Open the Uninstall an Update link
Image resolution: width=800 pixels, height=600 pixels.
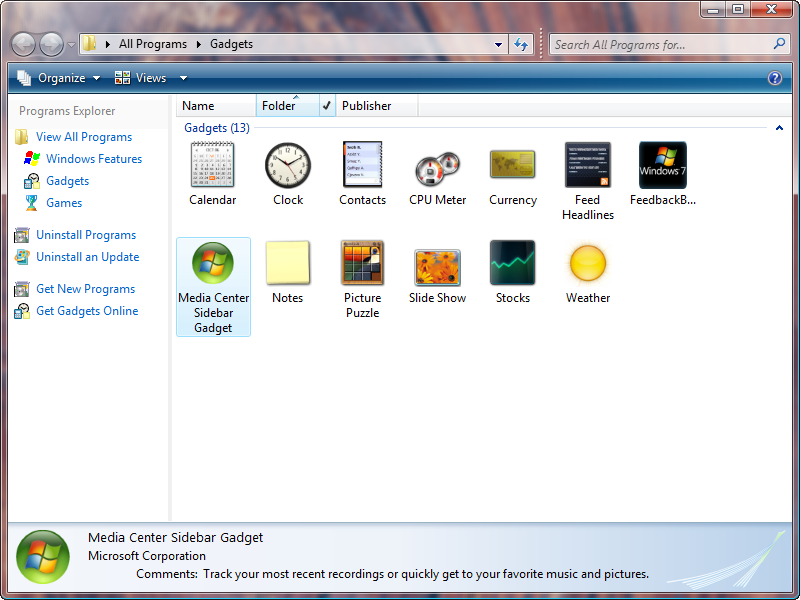click(x=88, y=257)
